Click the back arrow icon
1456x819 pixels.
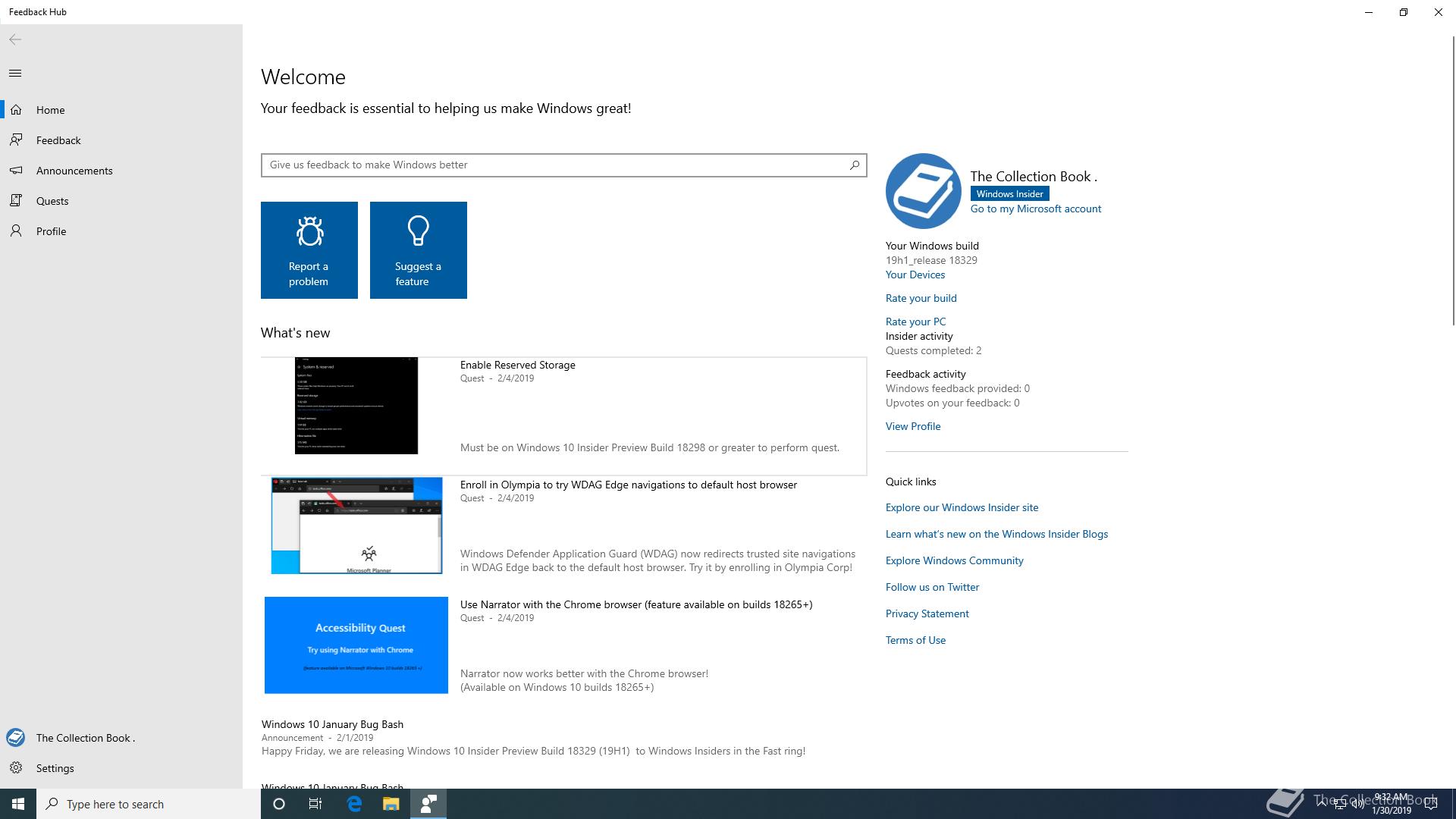click(15, 39)
